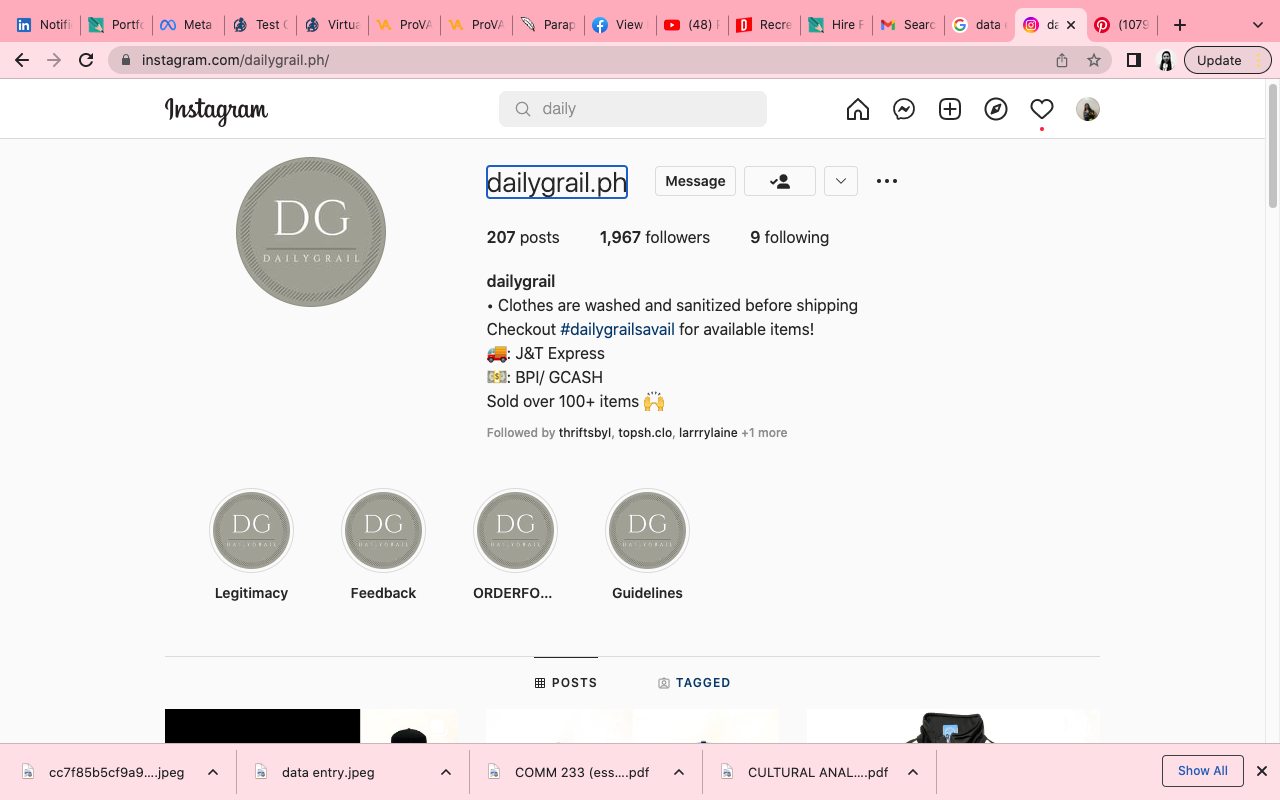Screen dimensions: 1280x800
Task: Open larrrylaine follower profile link
Action: [708, 433]
